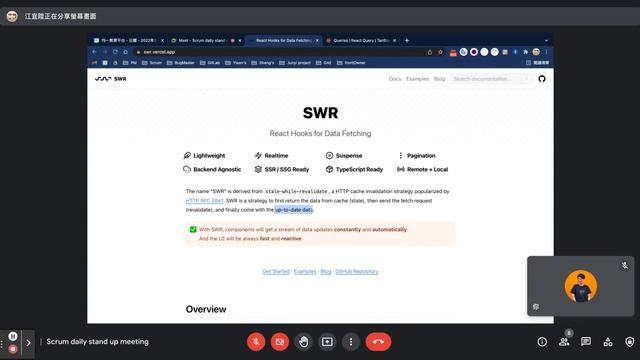Image resolution: width=640 pixels, height=360 pixels.
Task: Click the Overview heading
Action: [206, 309]
